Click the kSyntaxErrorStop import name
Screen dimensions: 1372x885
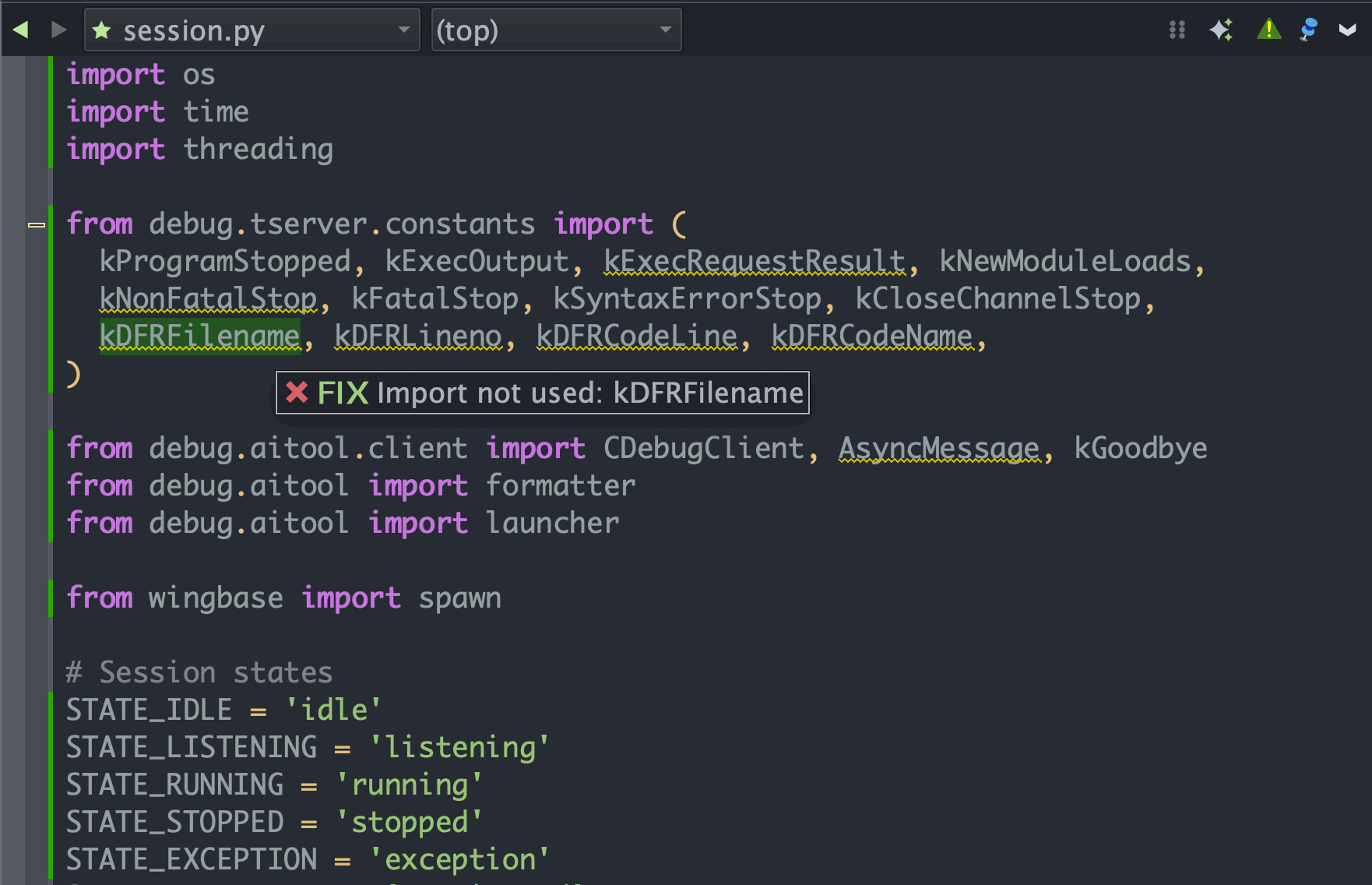tap(688, 298)
